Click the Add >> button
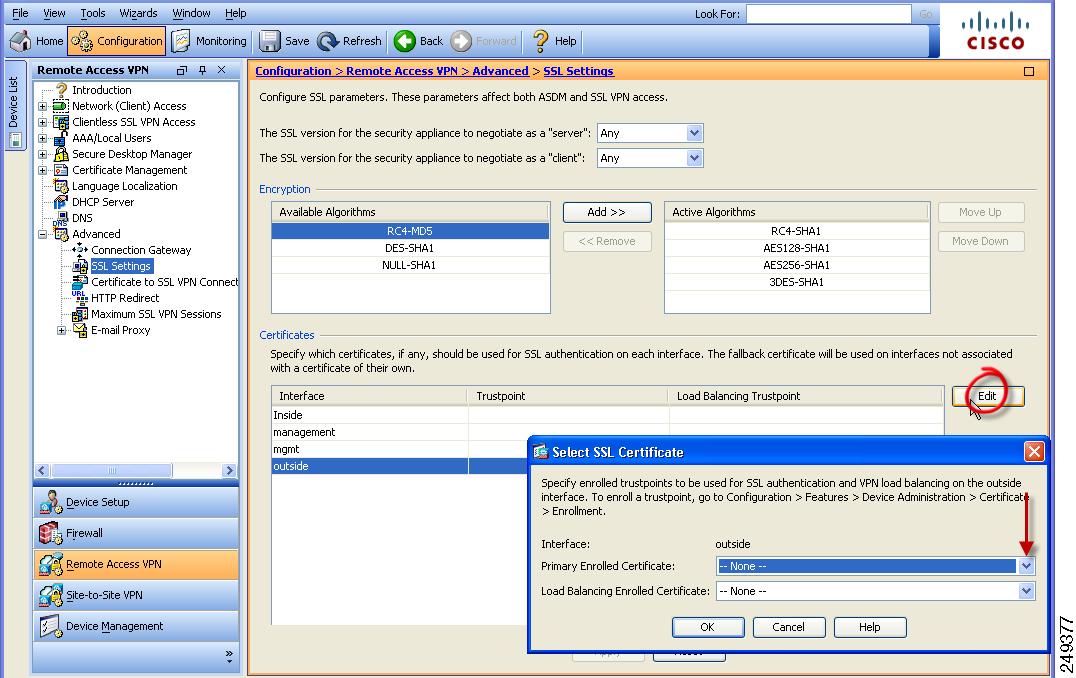Viewport: 1076px width, 678px height. 607,213
